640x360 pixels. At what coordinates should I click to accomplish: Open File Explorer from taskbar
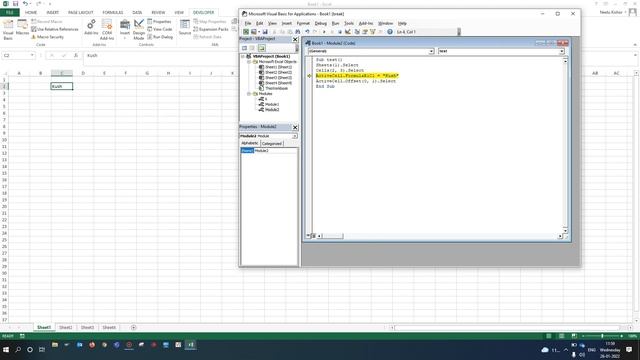click(x=55, y=345)
